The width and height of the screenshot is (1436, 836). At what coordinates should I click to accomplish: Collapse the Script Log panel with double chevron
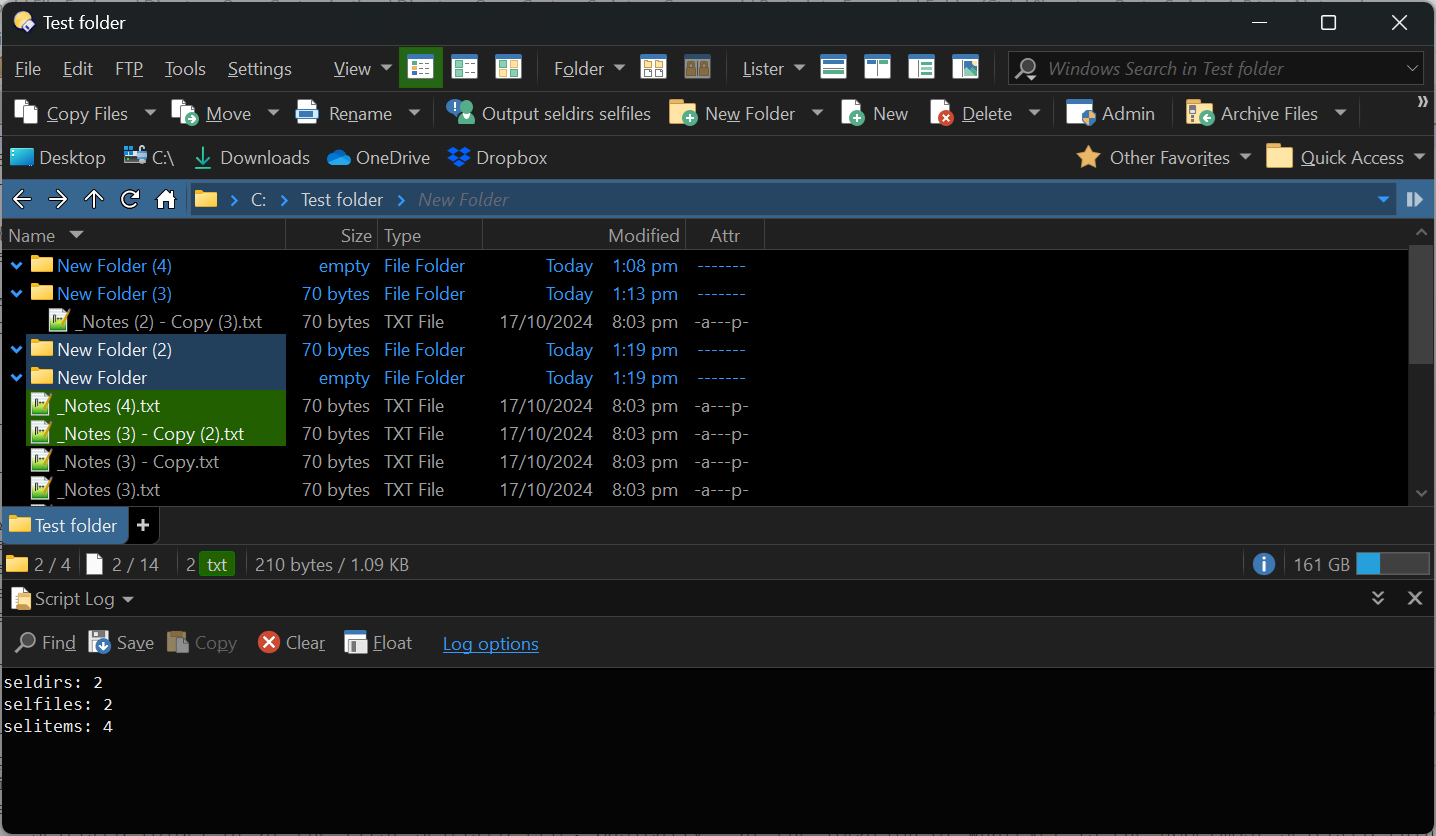1378,598
